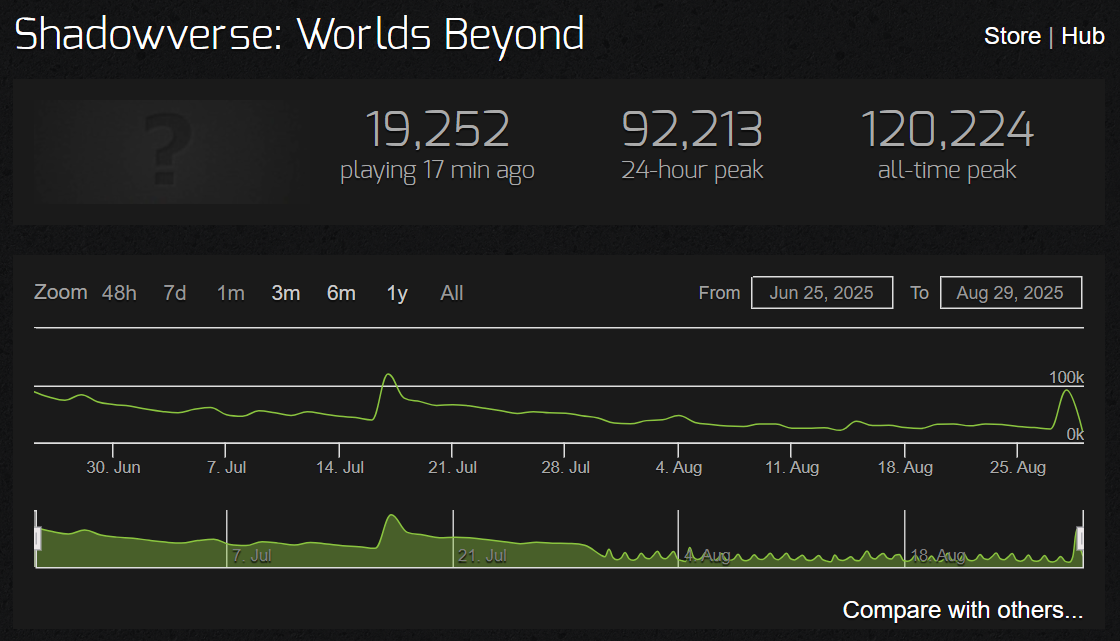
Task: Click the 14. Jul axis label
Action: tap(340, 467)
